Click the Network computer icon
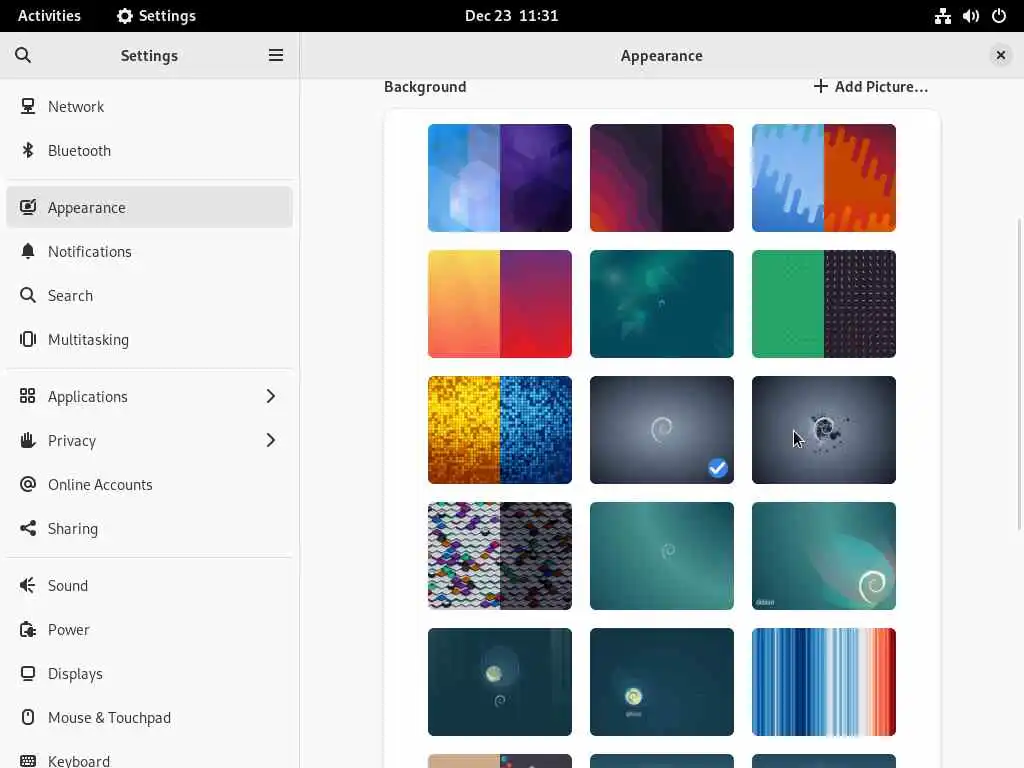 click(27, 106)
